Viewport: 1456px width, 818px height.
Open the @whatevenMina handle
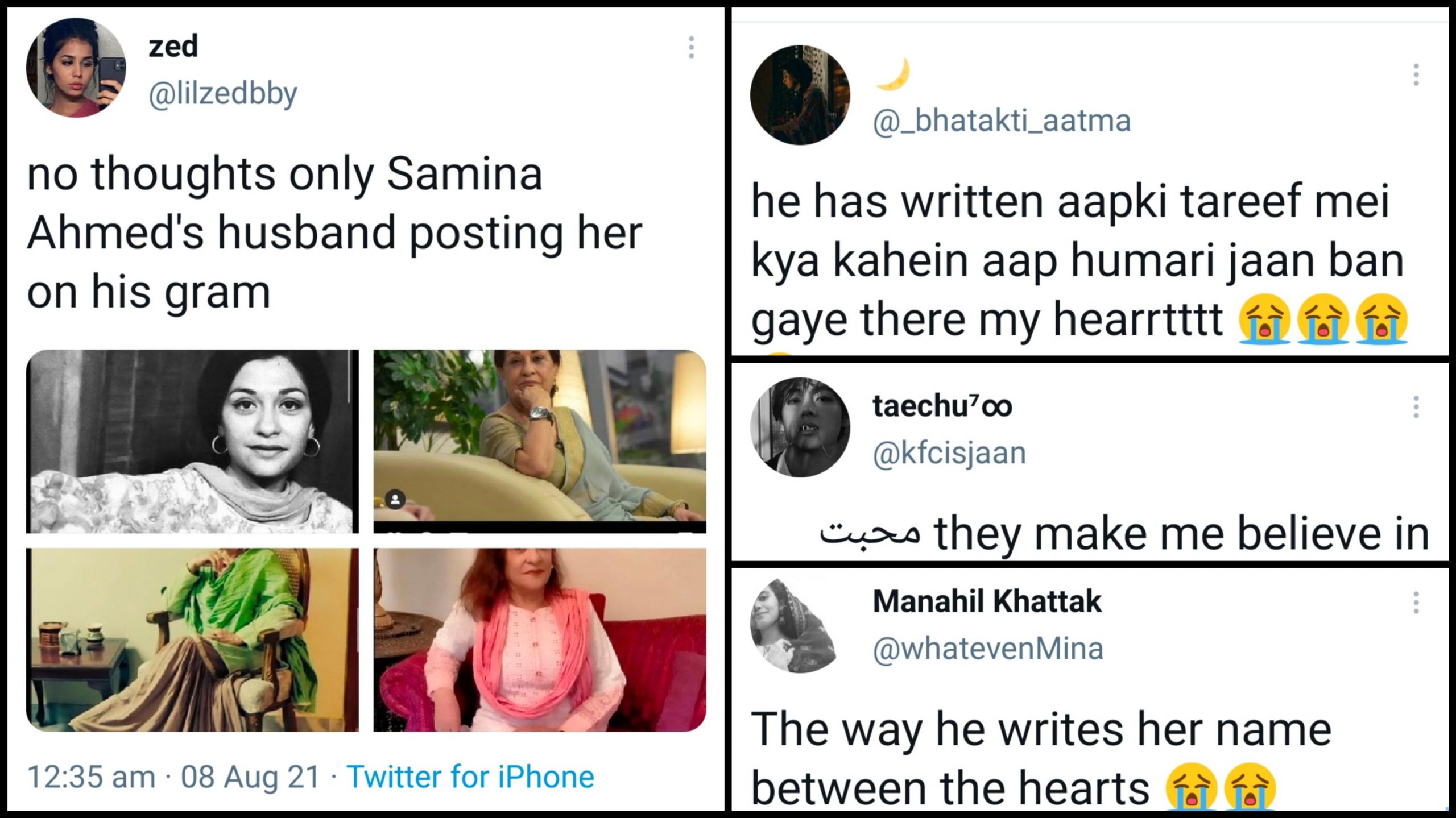(988, 649)
